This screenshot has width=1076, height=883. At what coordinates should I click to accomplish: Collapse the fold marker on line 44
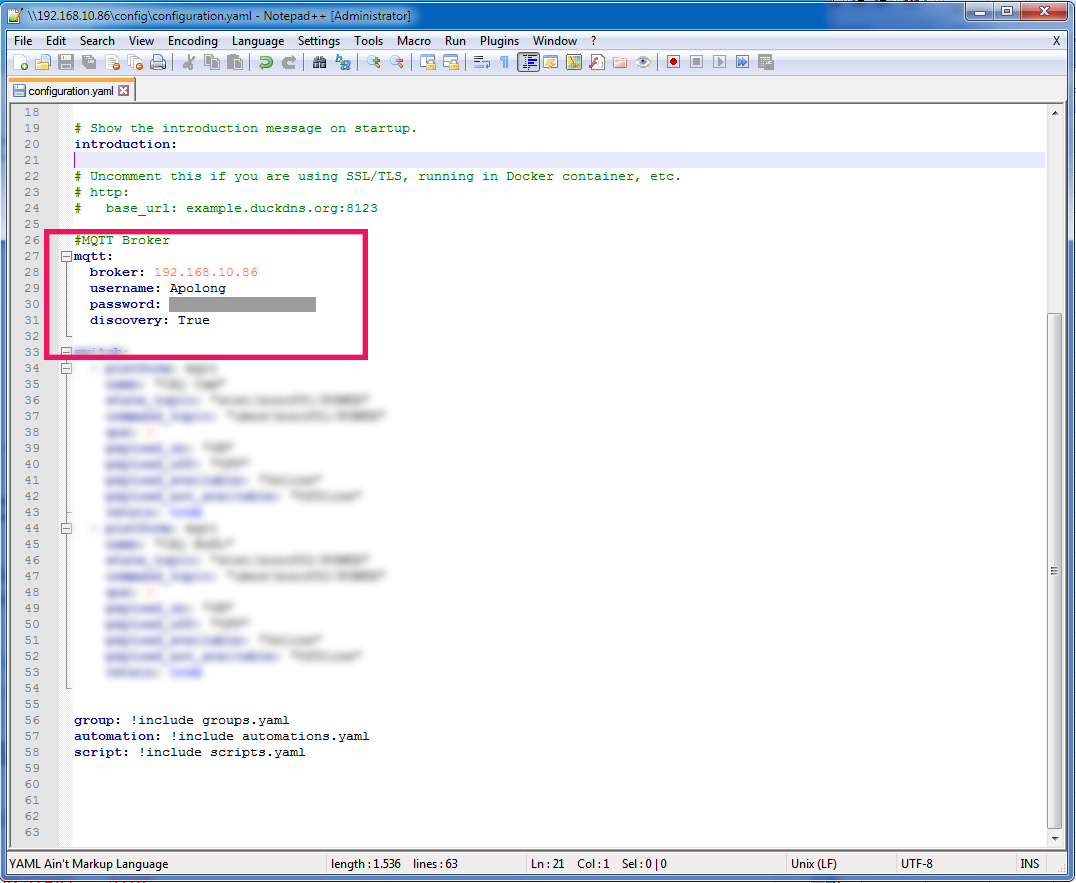pos(66,528)
